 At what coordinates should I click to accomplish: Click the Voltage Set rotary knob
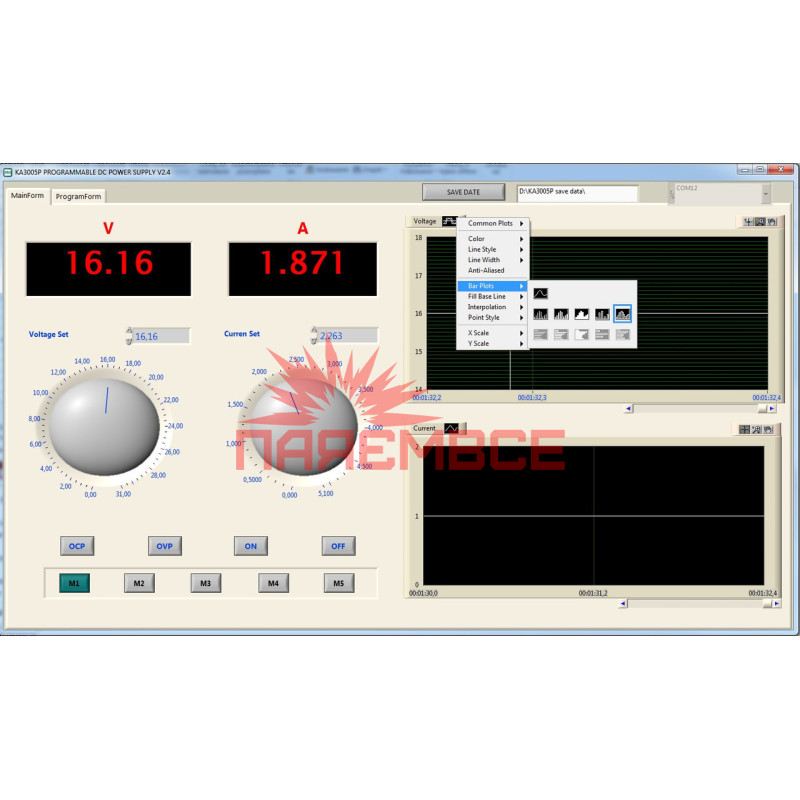tap(105, 425)
